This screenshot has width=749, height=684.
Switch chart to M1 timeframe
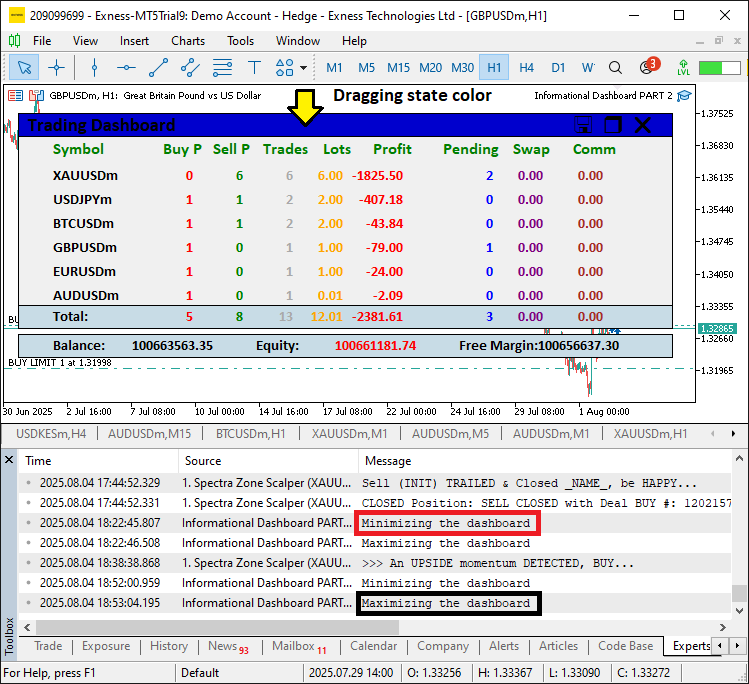point(334,67)
